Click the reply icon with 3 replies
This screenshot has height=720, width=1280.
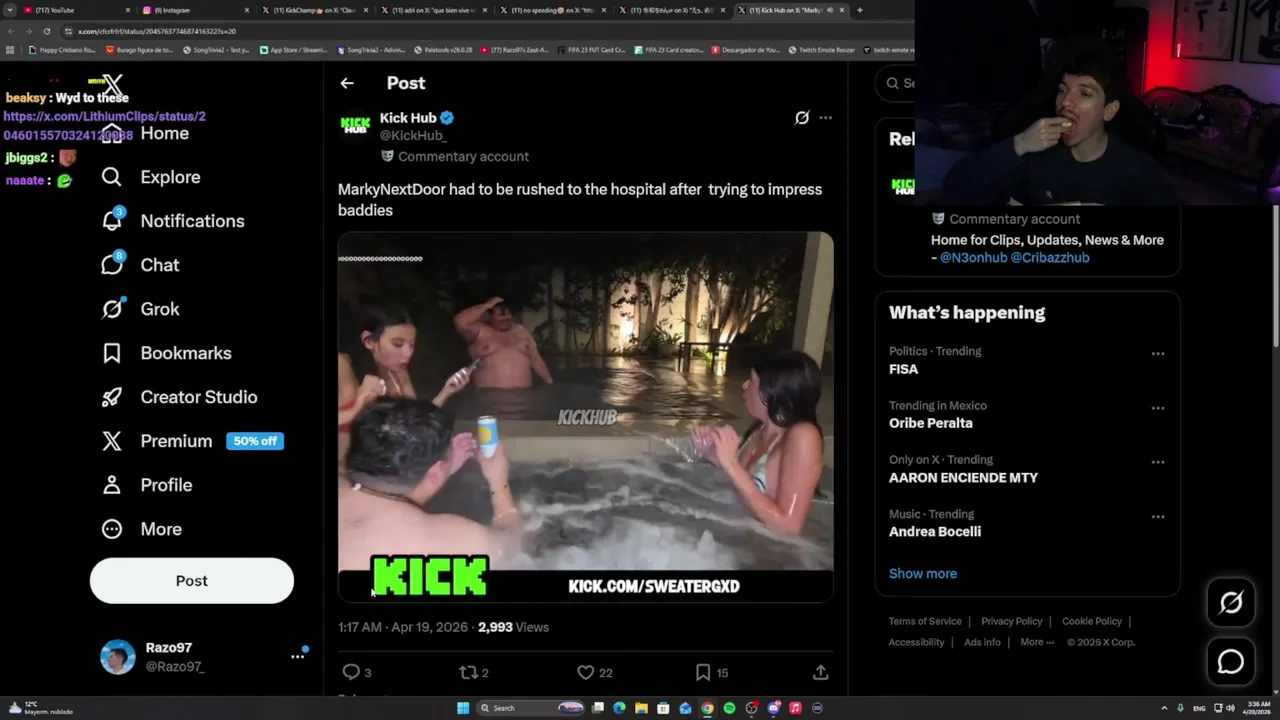351,672
